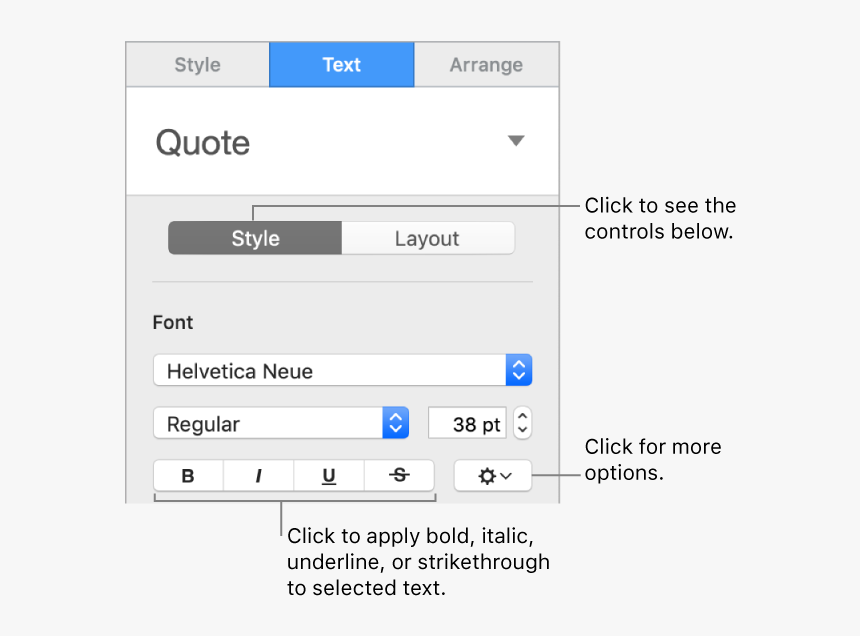The height and width of the screenshot is (636, 860).
Task: Apply italic using the I button
Action: coord(258,476)
